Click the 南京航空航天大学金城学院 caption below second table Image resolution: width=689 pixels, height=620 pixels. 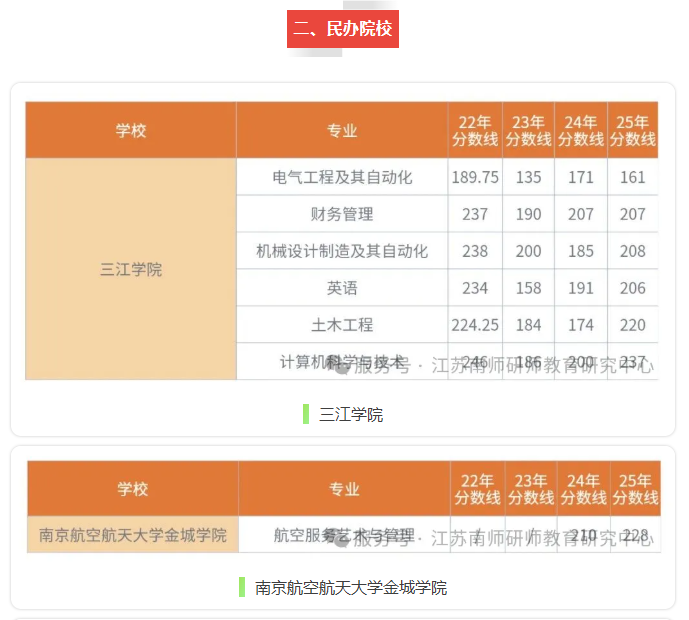351,587
